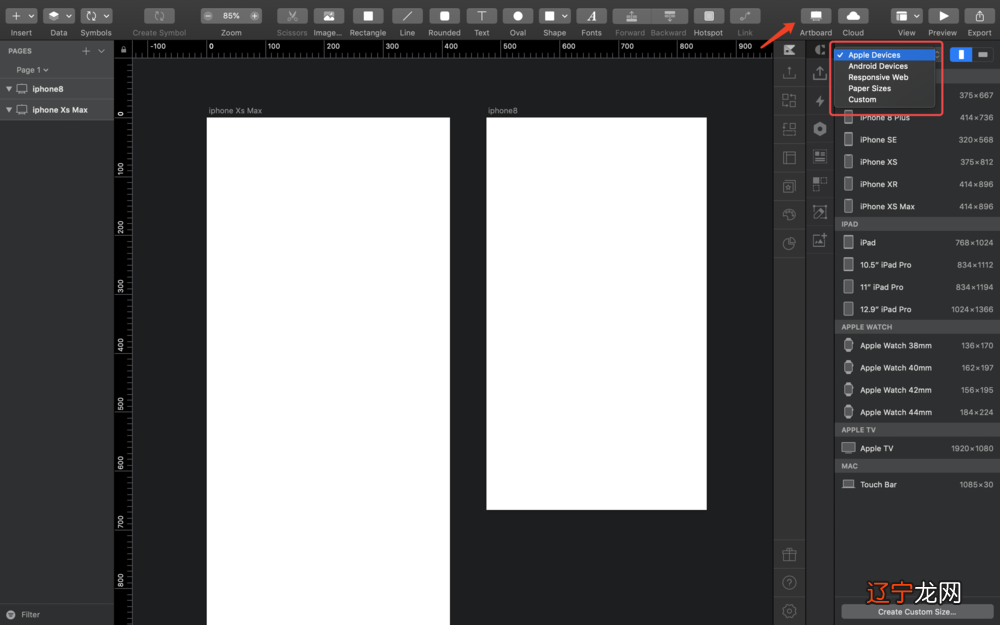Collapse the iphone8 artboard layer
This screenshot has height=625, width=1000.
coord(9,89)
